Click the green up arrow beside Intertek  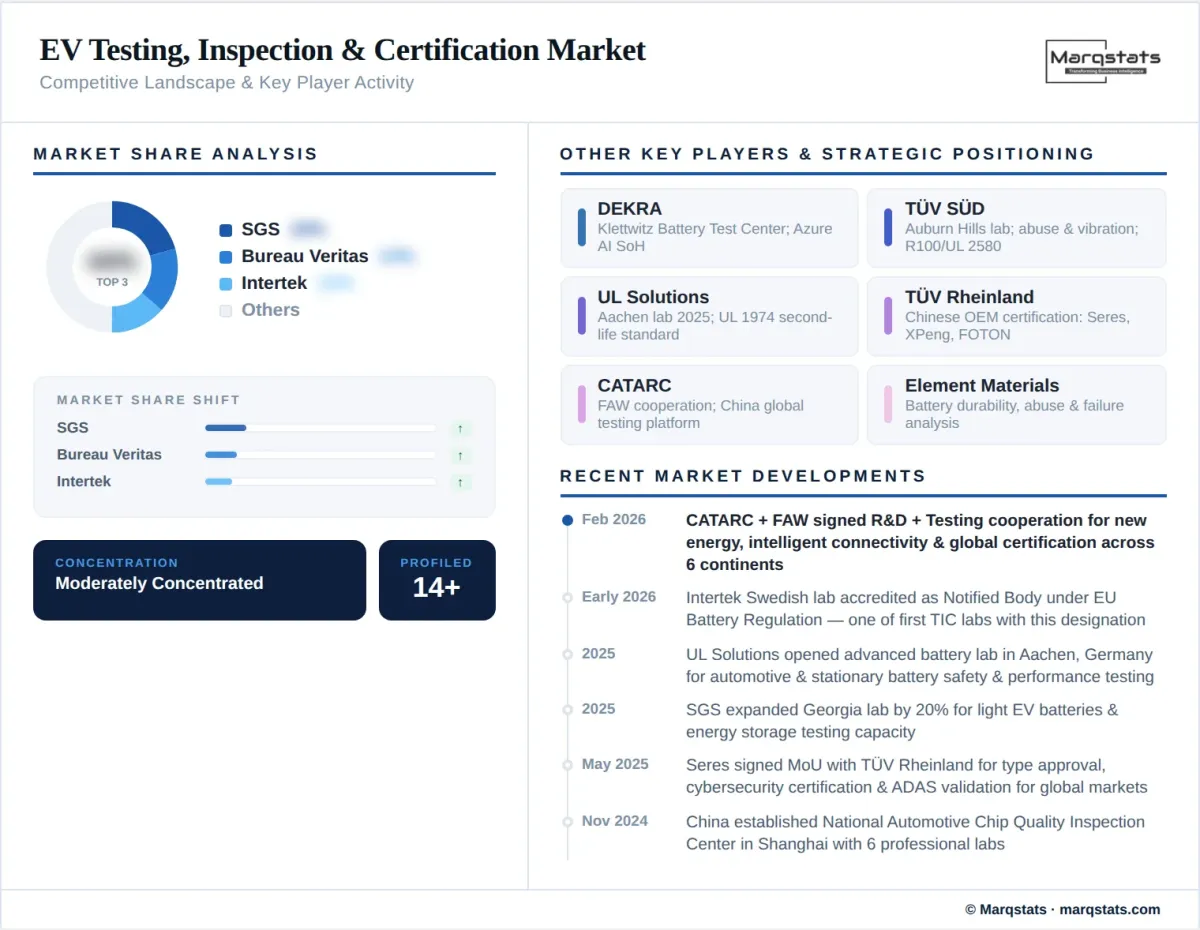(x=461, y=482)
